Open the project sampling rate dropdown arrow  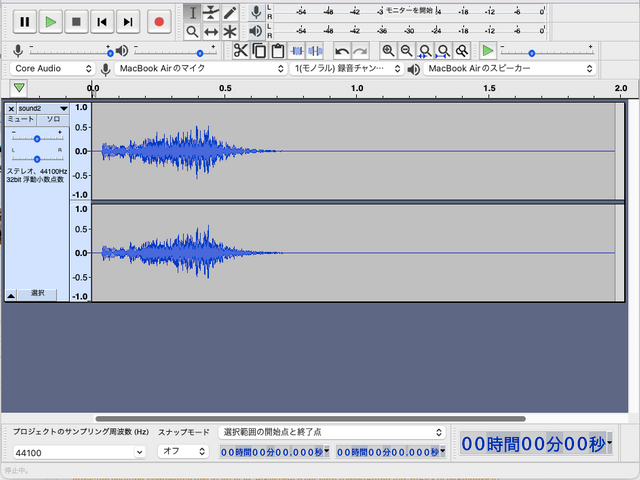(x=140, y=452)
